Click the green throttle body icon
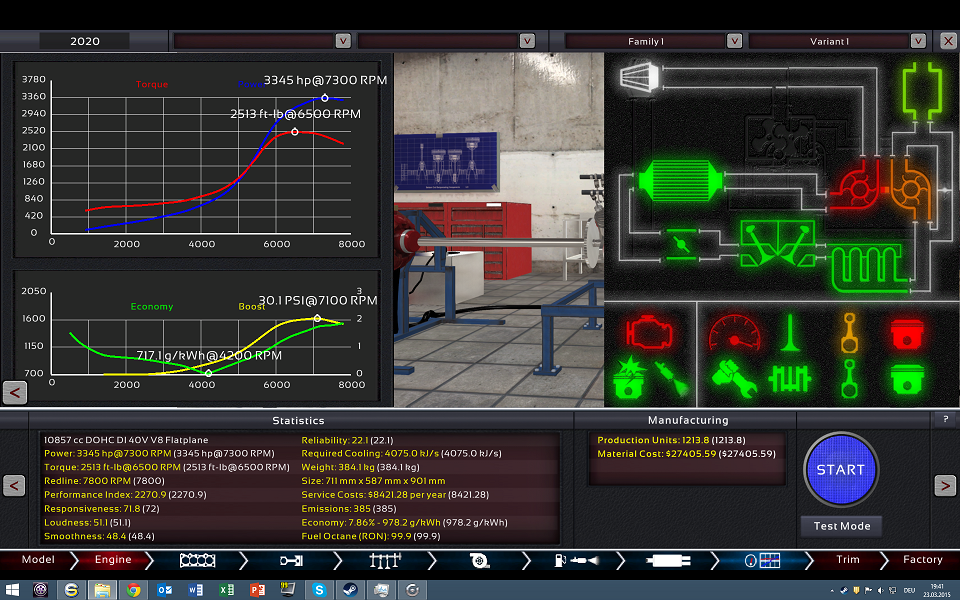 click(x=680, y=245)
